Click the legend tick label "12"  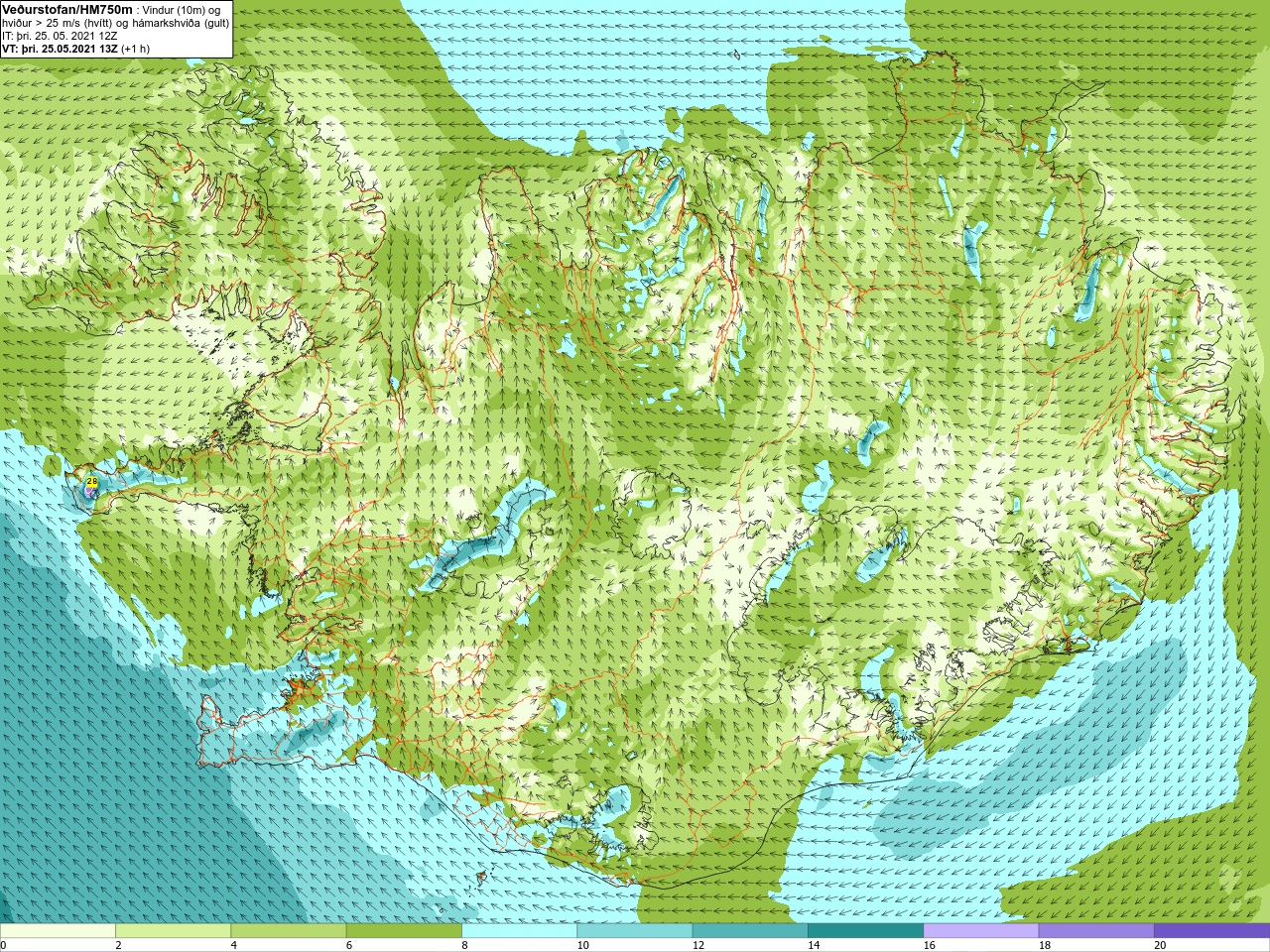pos(698,945)
